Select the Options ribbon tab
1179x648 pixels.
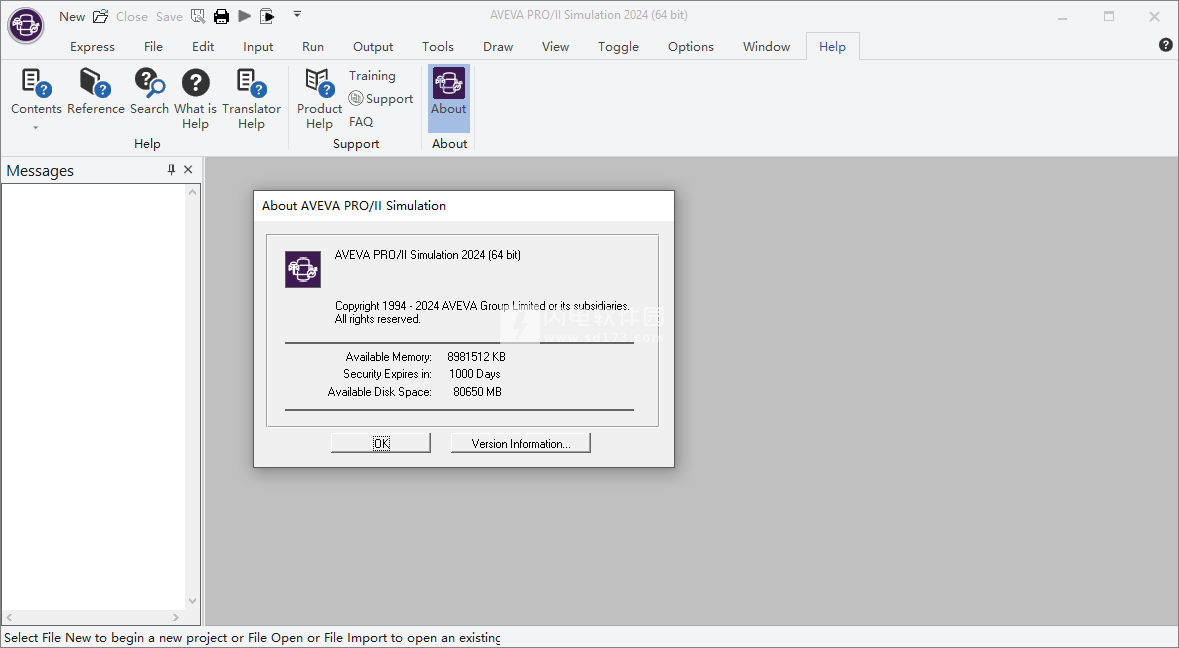[691, 47]
